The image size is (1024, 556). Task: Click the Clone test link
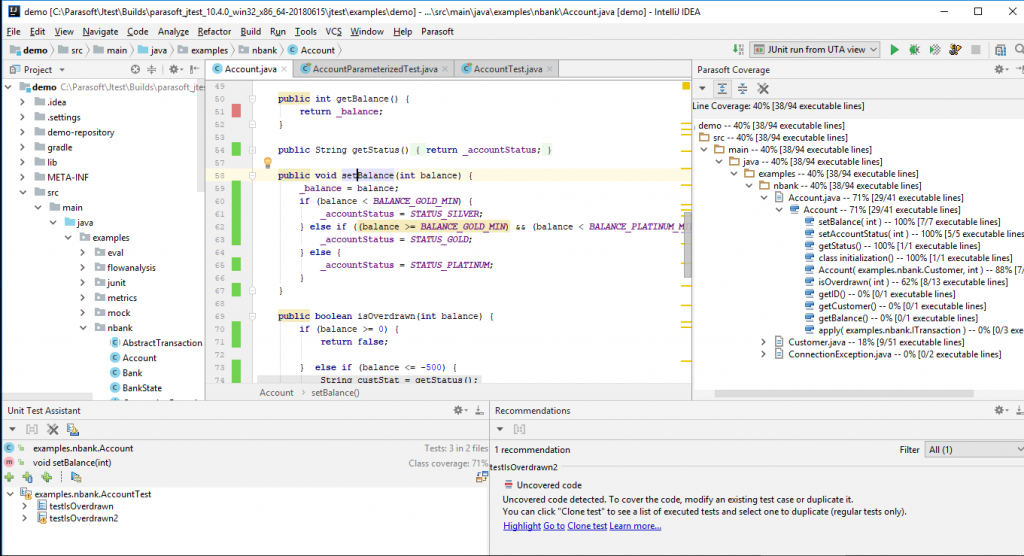click(587, 526)
